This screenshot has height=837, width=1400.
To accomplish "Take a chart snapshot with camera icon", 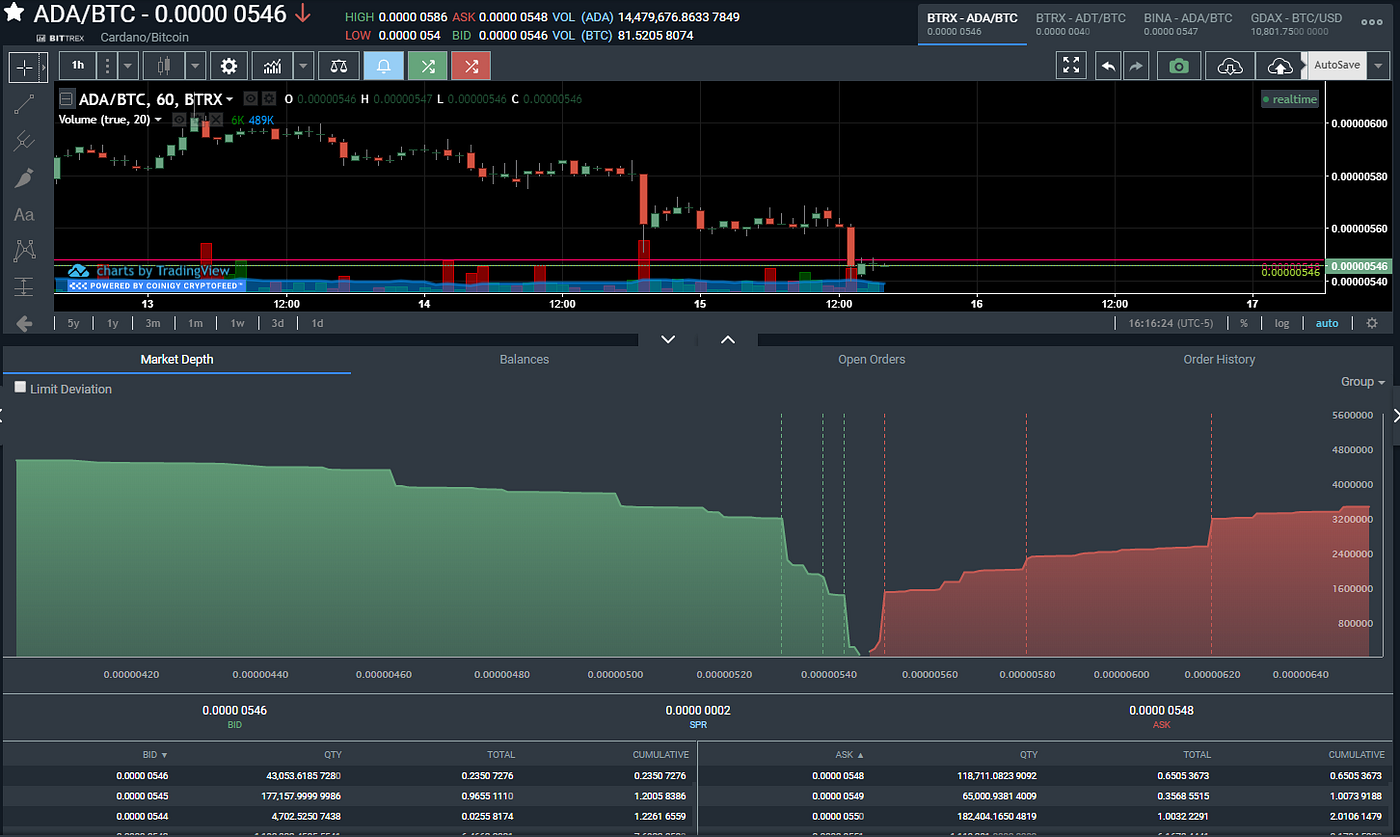I will click(x=1179, y=66).
